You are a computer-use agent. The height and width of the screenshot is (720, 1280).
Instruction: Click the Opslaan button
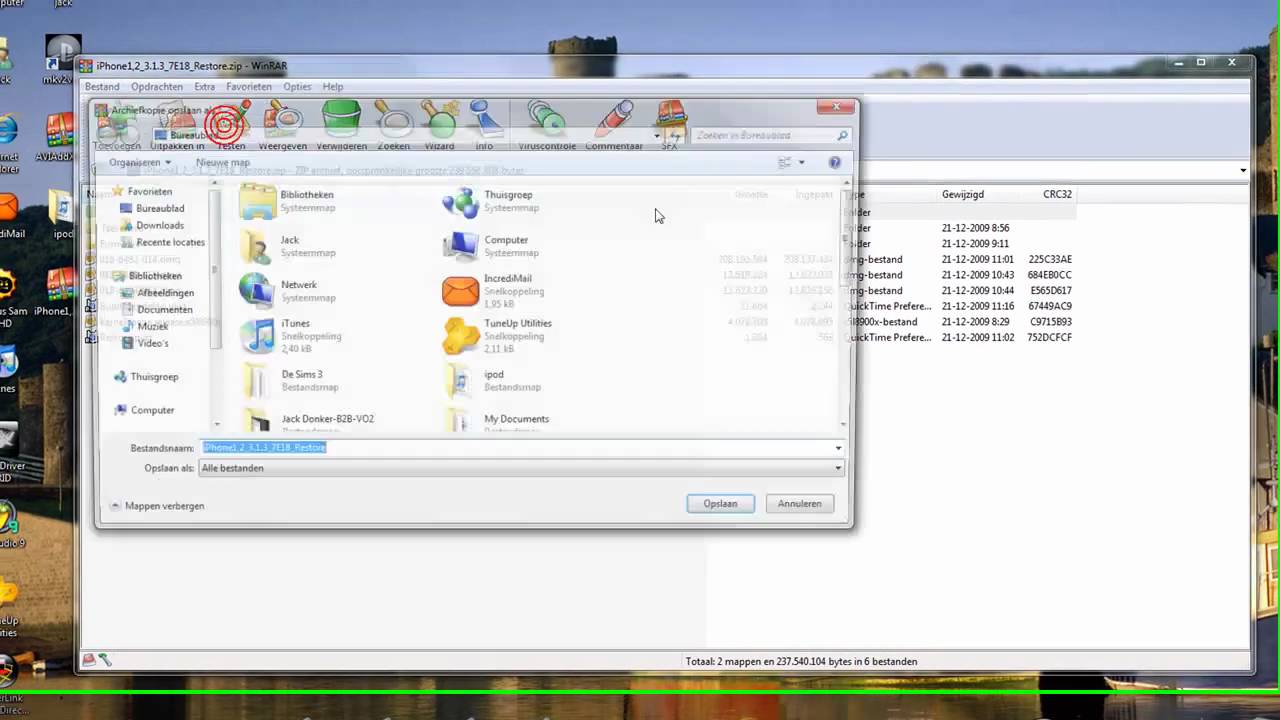(720, 504)
